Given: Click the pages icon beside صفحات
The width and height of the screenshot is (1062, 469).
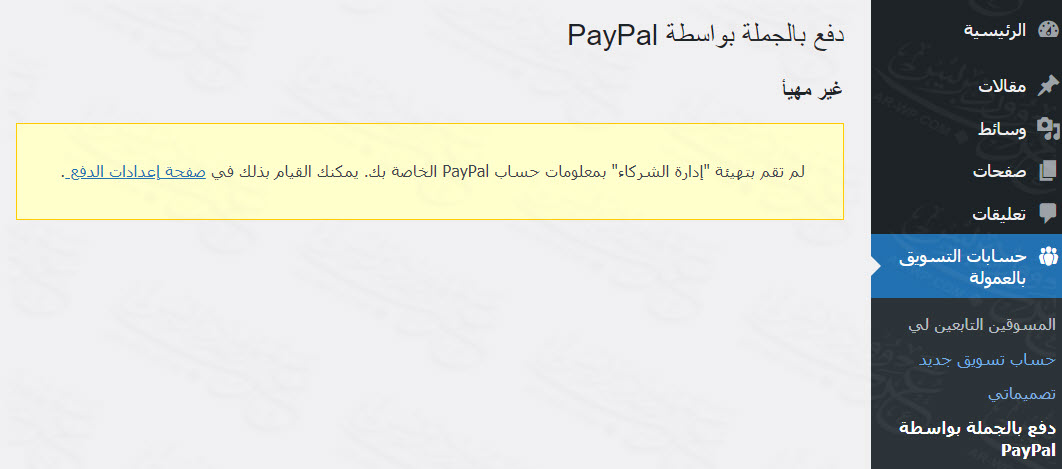Looking at the screenshot, I should (x=1047, y=171).
